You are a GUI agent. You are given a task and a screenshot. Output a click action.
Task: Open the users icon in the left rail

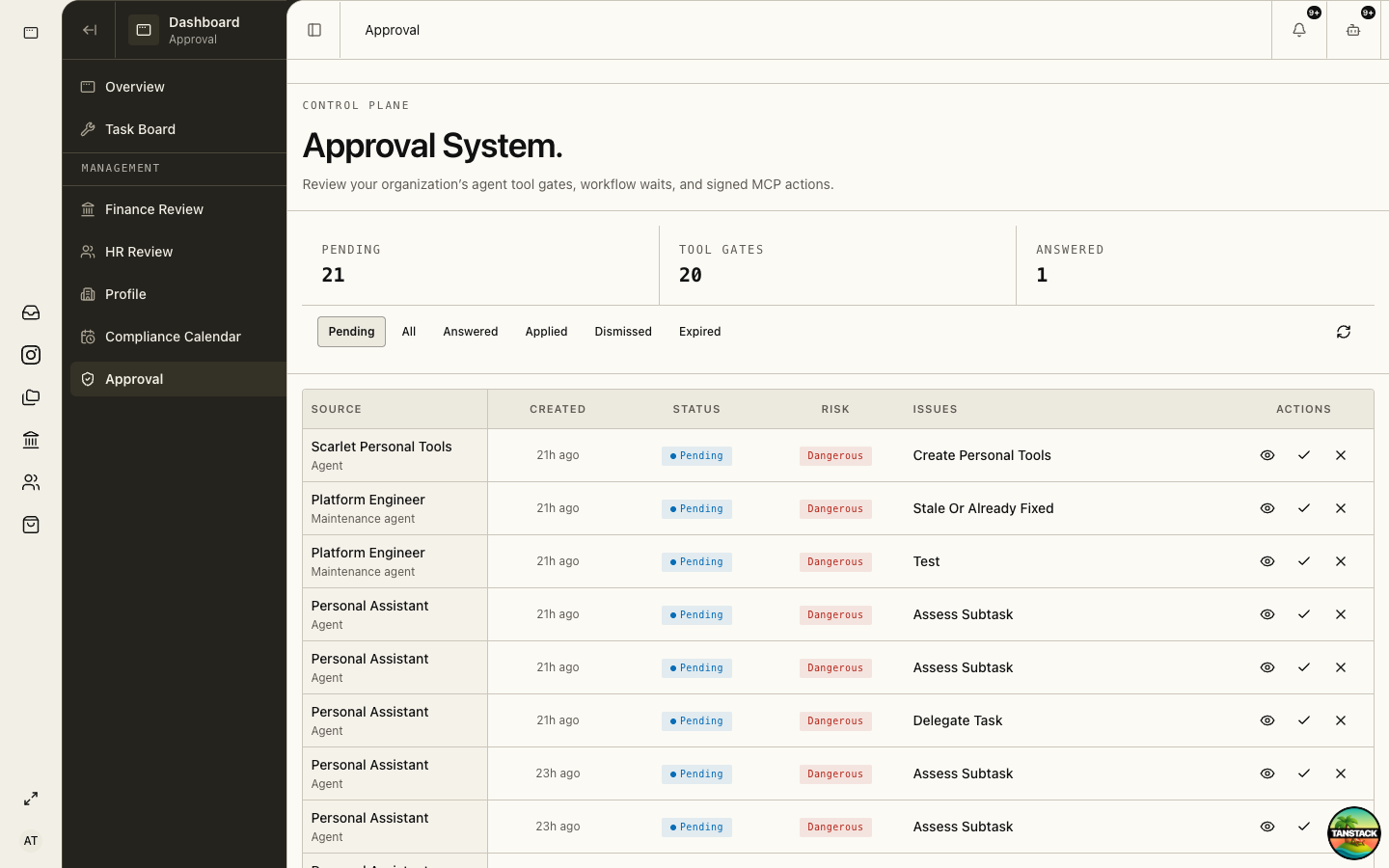pos(31,482)
